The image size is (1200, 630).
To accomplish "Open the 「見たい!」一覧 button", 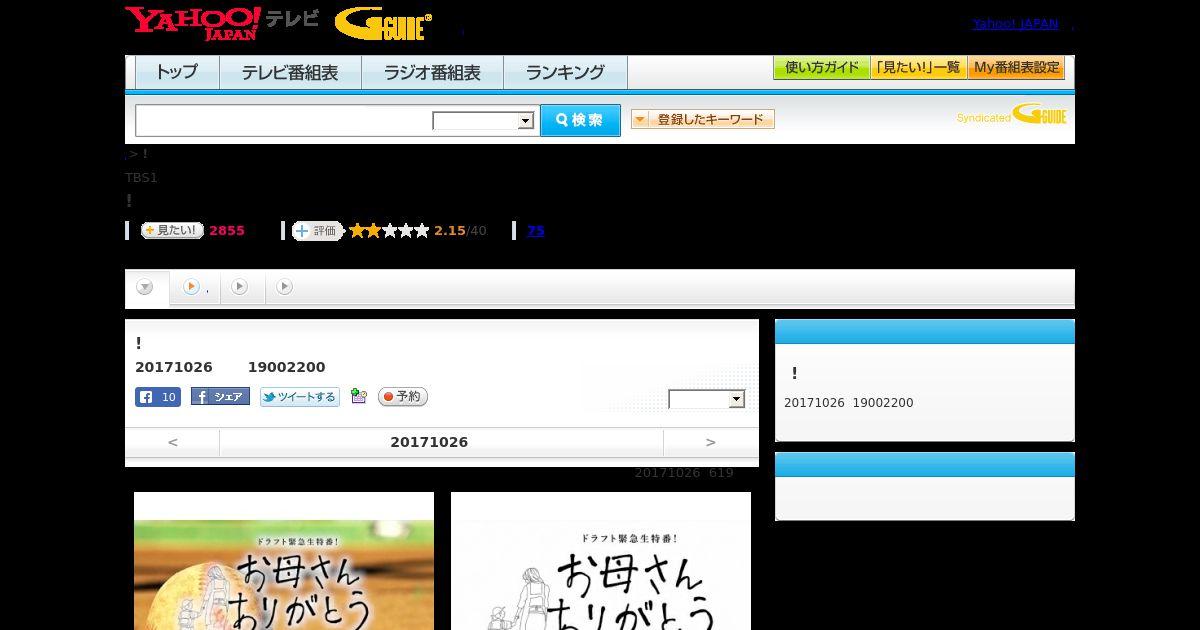I will click(x=918, y=68).
